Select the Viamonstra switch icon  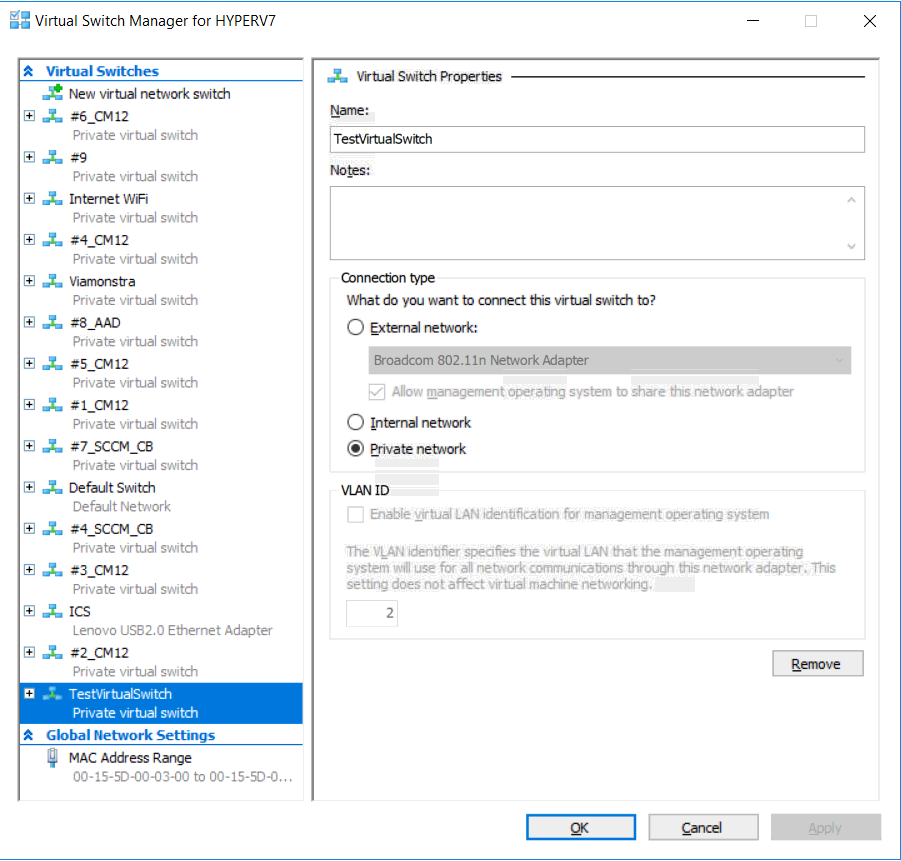(53, 281)
